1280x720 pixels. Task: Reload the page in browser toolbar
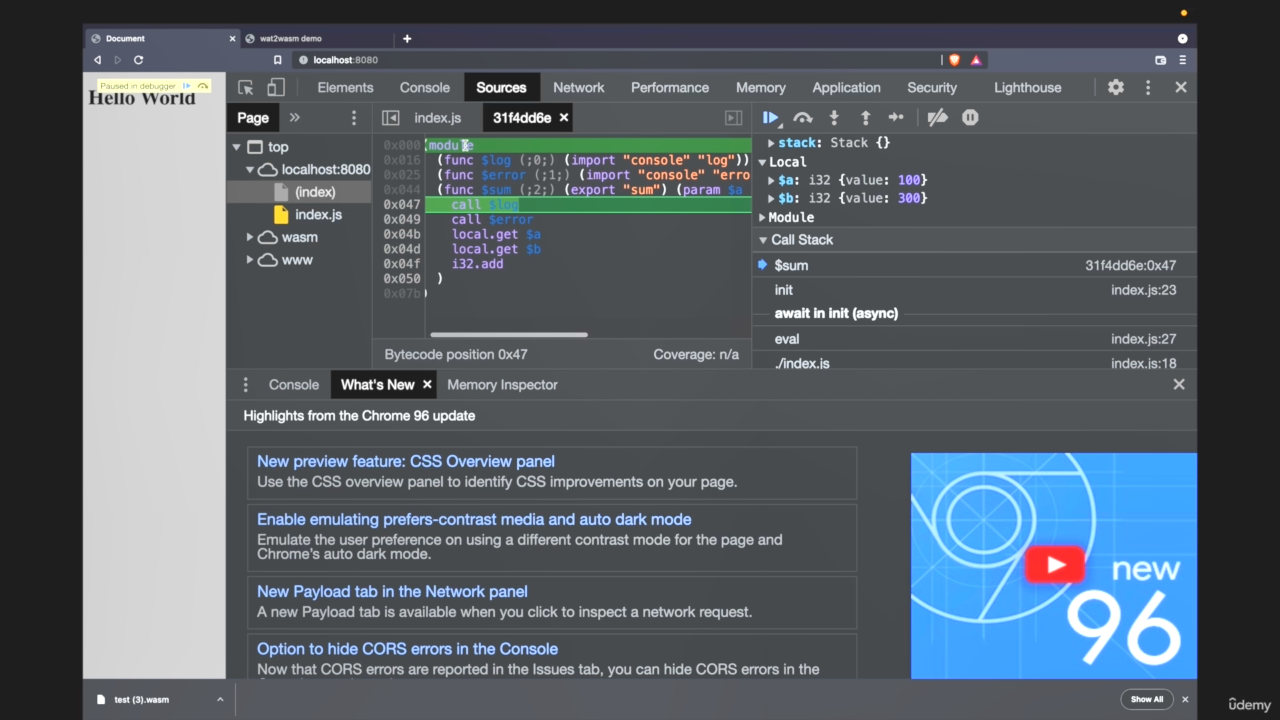pos(138,60)
